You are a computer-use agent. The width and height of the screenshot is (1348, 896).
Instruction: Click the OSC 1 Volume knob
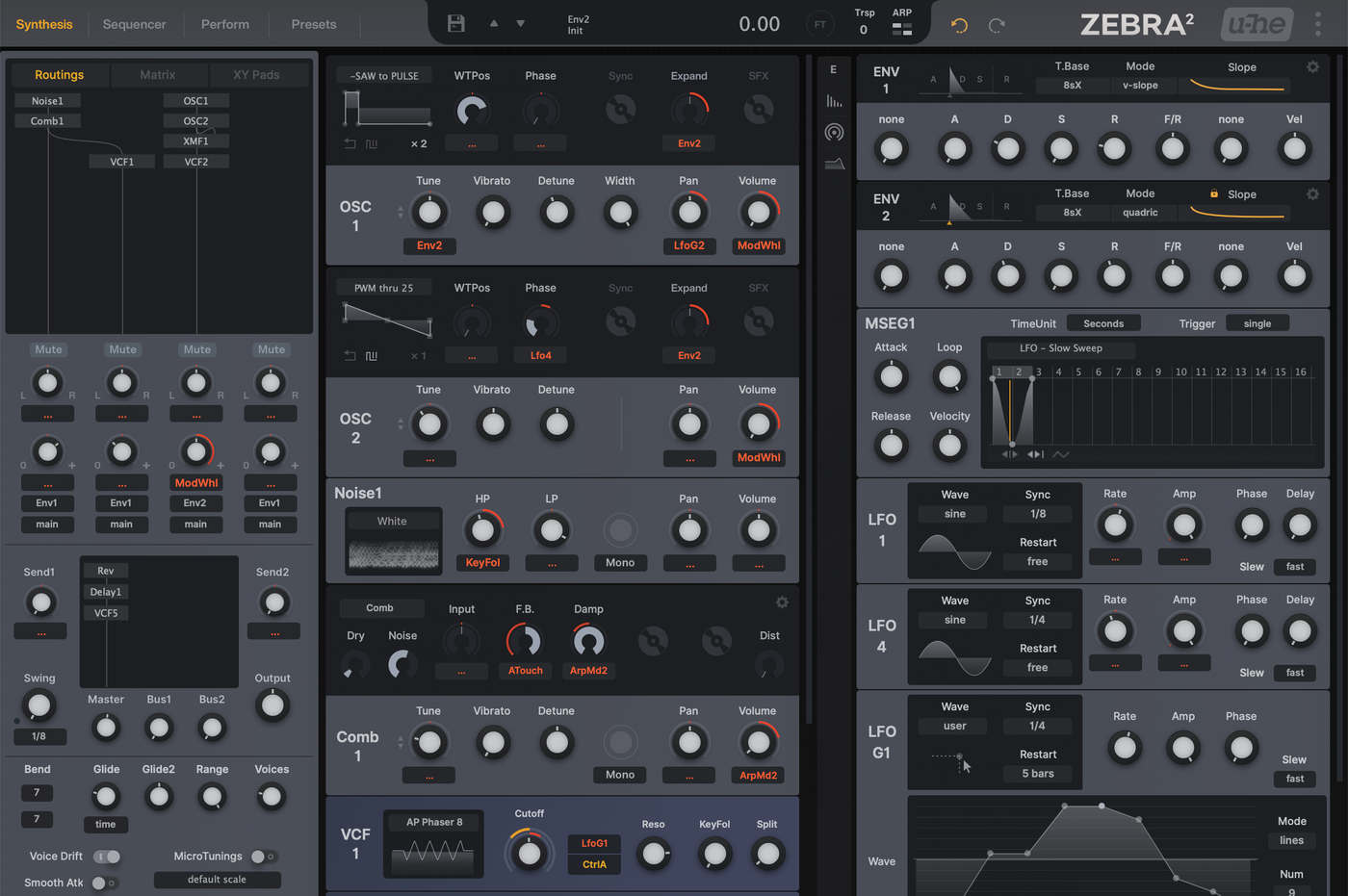point(759,212)
